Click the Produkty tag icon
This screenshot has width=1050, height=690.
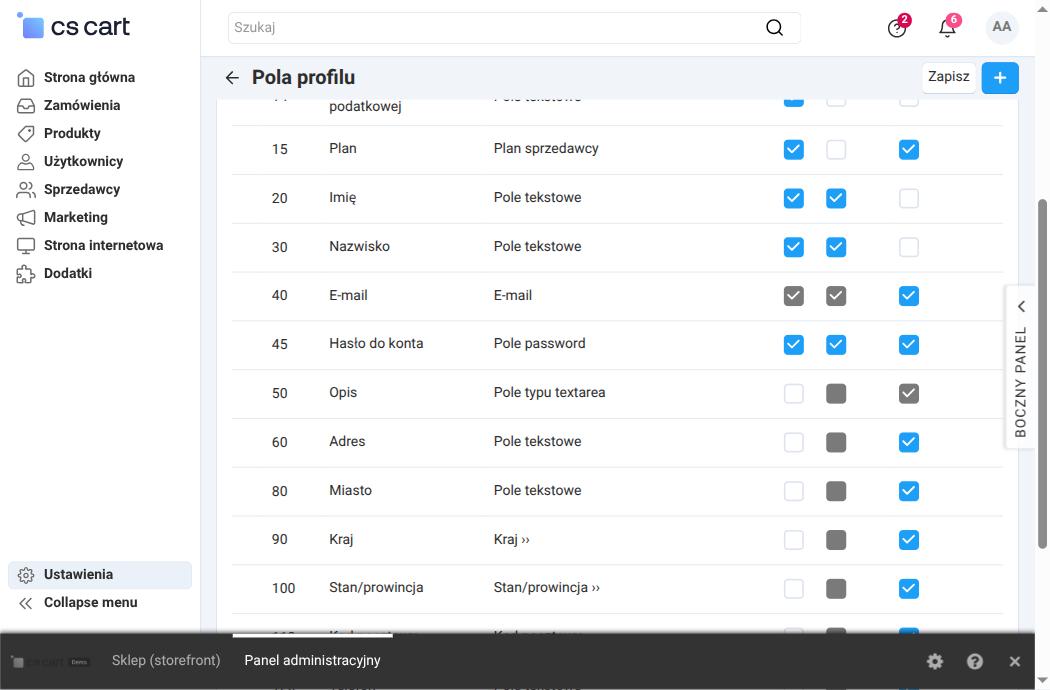pos(25,133)
